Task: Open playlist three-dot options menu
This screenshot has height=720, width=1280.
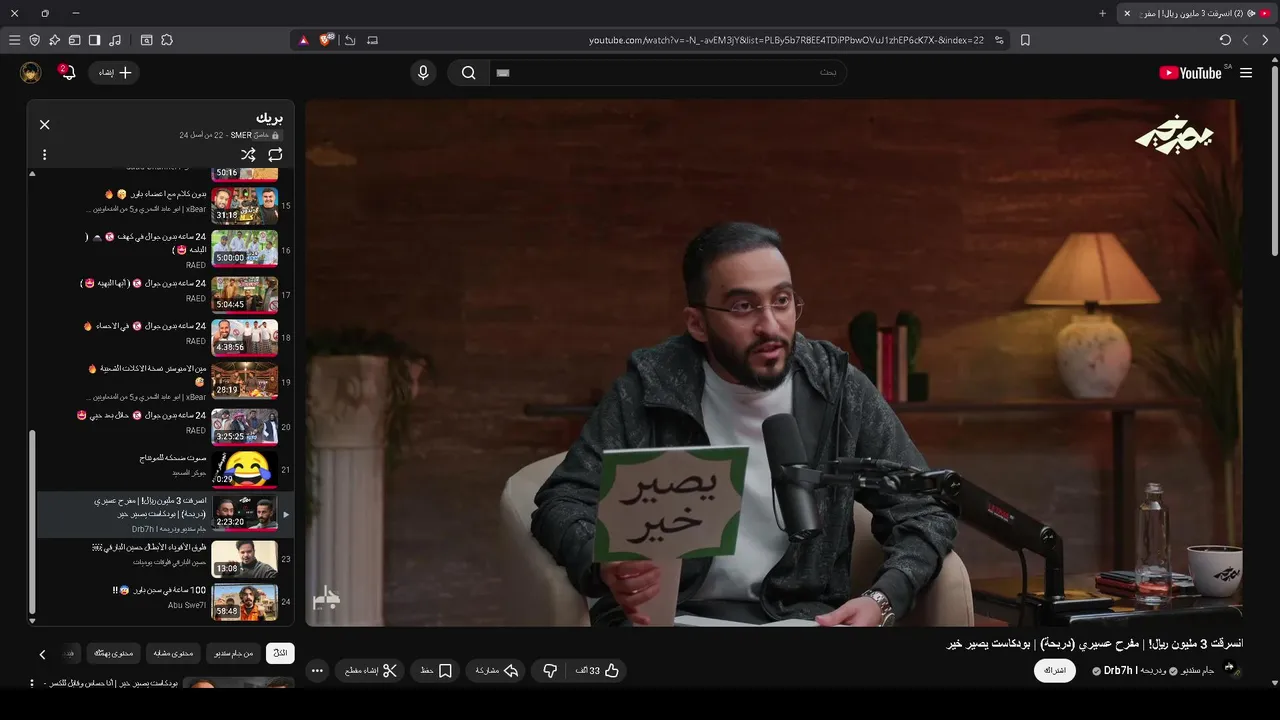Action: [44, 155]
